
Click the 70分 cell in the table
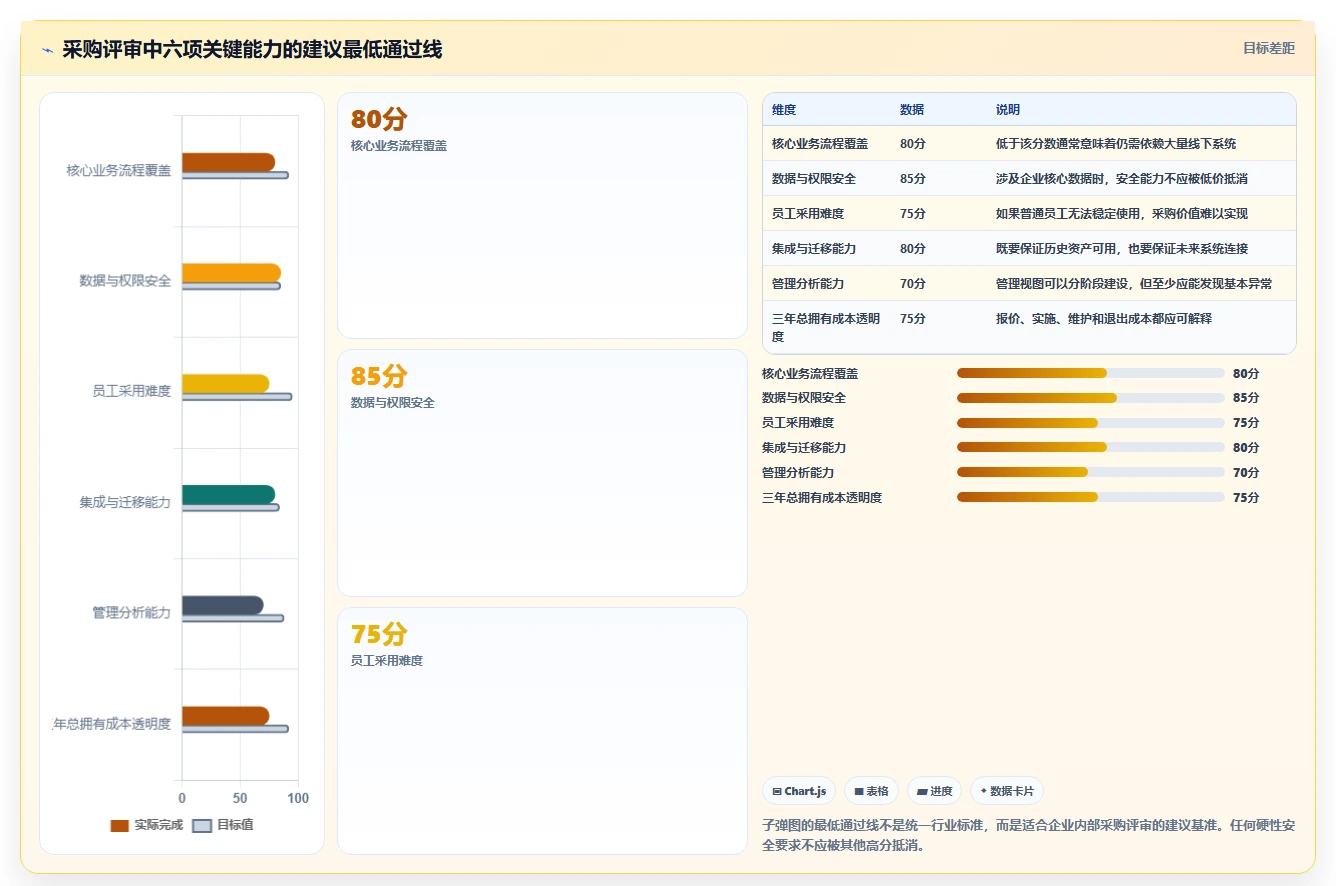pyautogui.click(x=913, y=284)
